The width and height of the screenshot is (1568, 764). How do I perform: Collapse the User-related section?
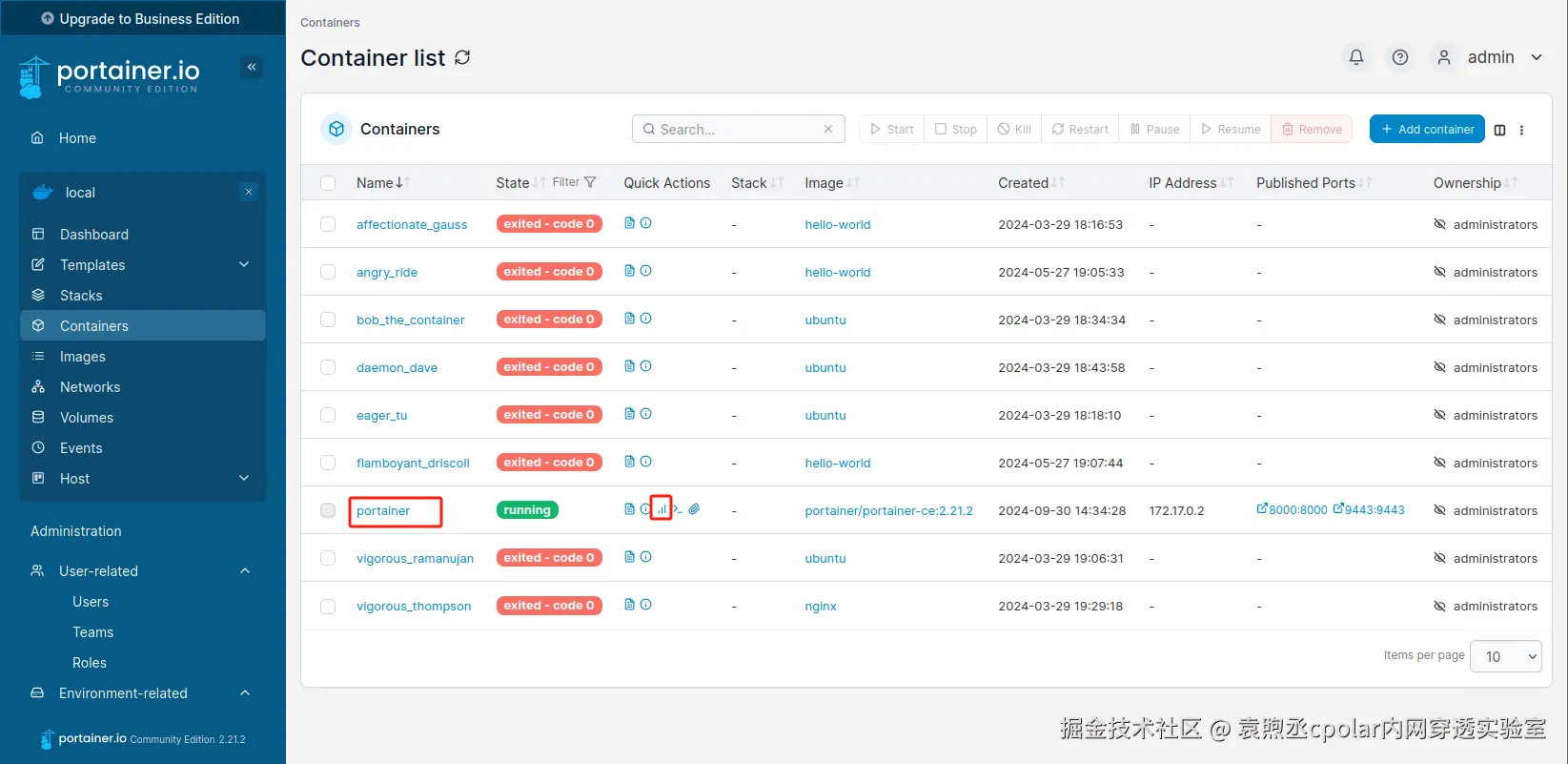(245, 570)
